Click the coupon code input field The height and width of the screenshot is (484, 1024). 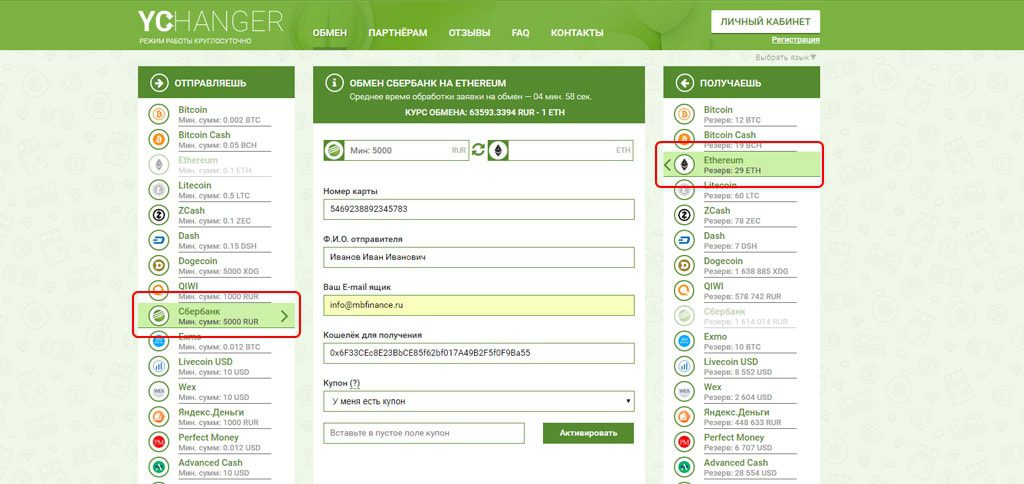pyautogui.click(x=424, y=433)
